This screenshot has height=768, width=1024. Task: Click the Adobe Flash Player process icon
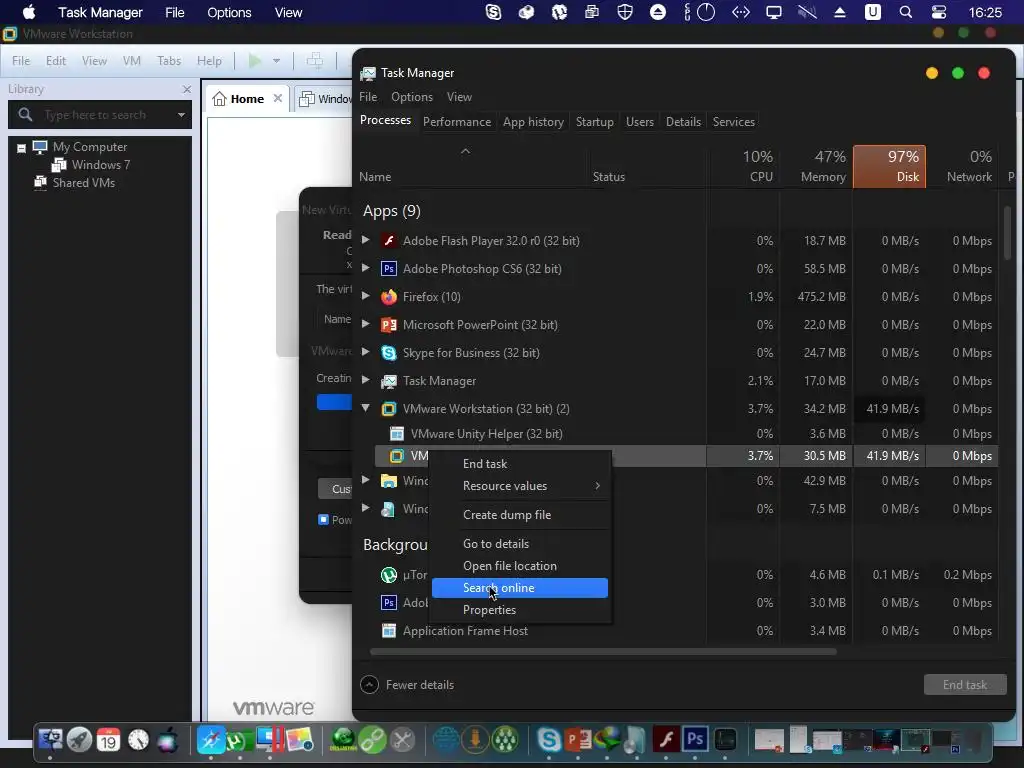click(389, 241)
